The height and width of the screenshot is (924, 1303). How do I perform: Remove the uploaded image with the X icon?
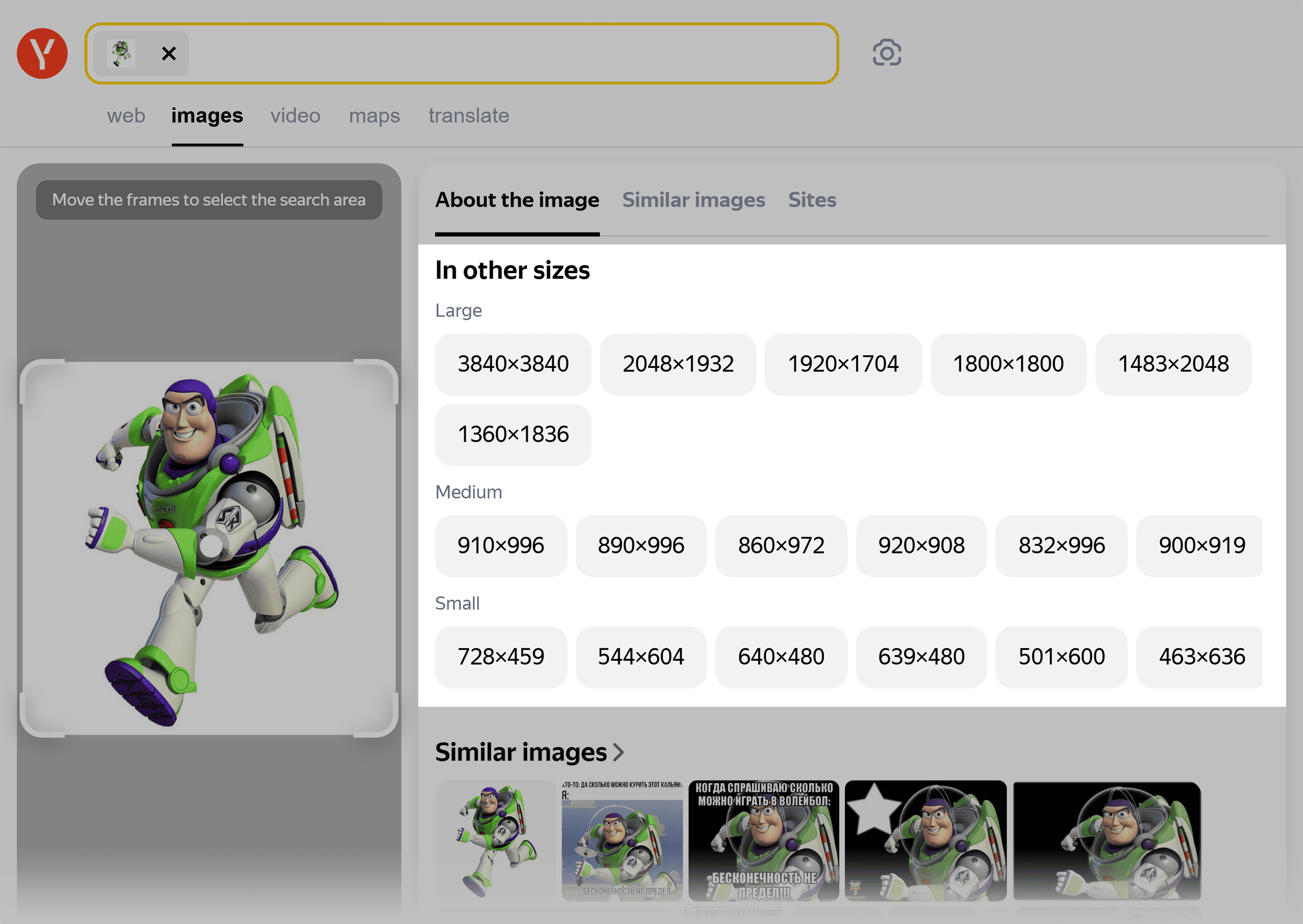[168, 54]
